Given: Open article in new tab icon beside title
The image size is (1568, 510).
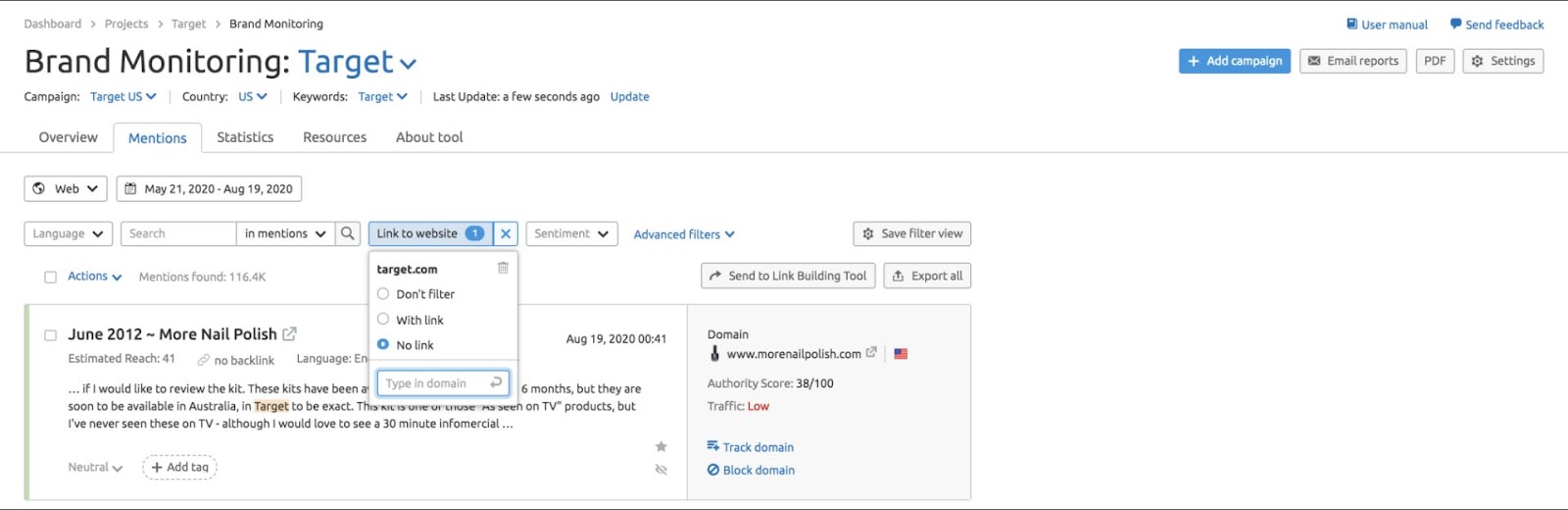Looking at the screenshot, I should coord(289,334).
